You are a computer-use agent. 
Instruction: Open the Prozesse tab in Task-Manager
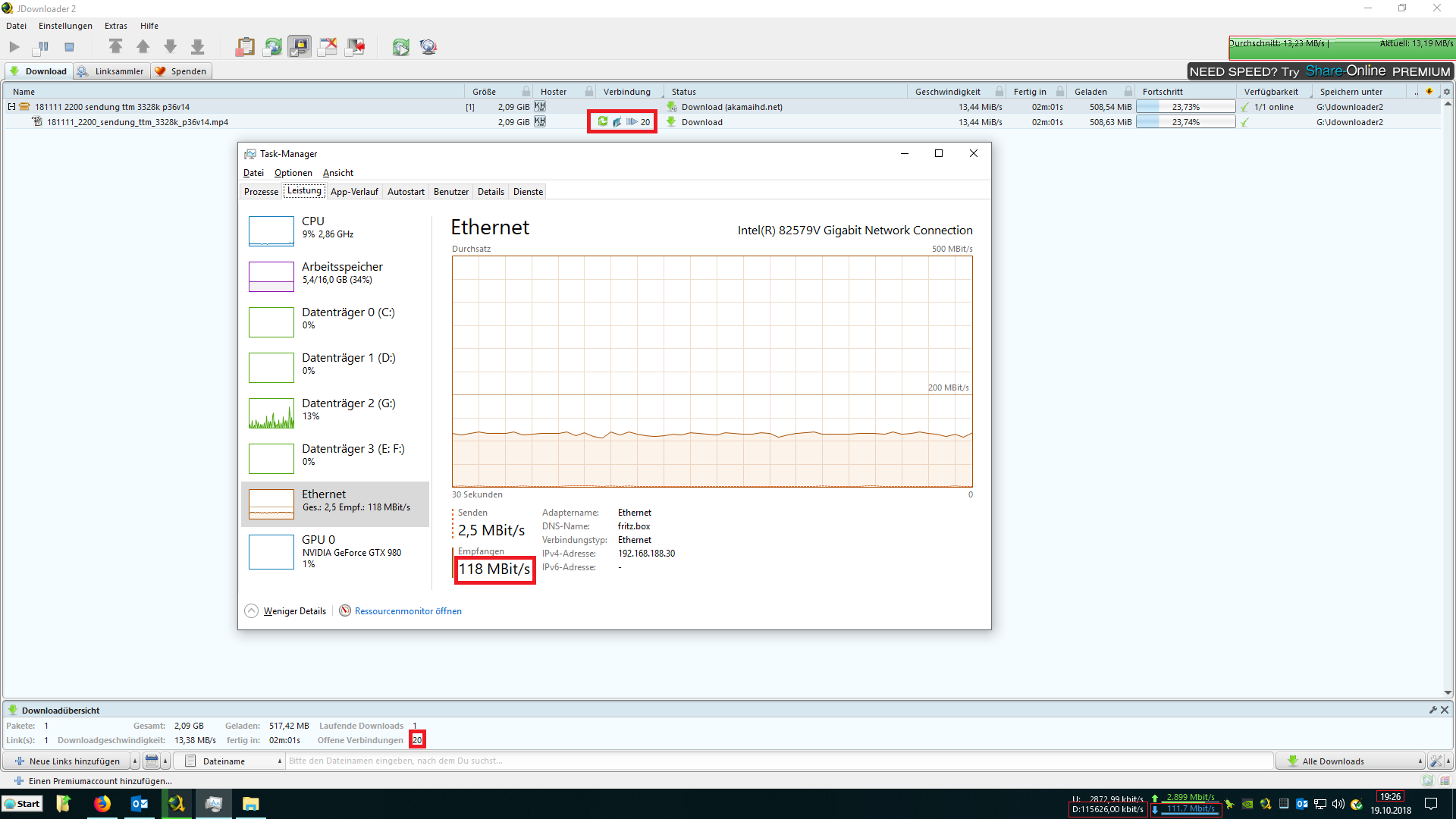coord(261,192)
